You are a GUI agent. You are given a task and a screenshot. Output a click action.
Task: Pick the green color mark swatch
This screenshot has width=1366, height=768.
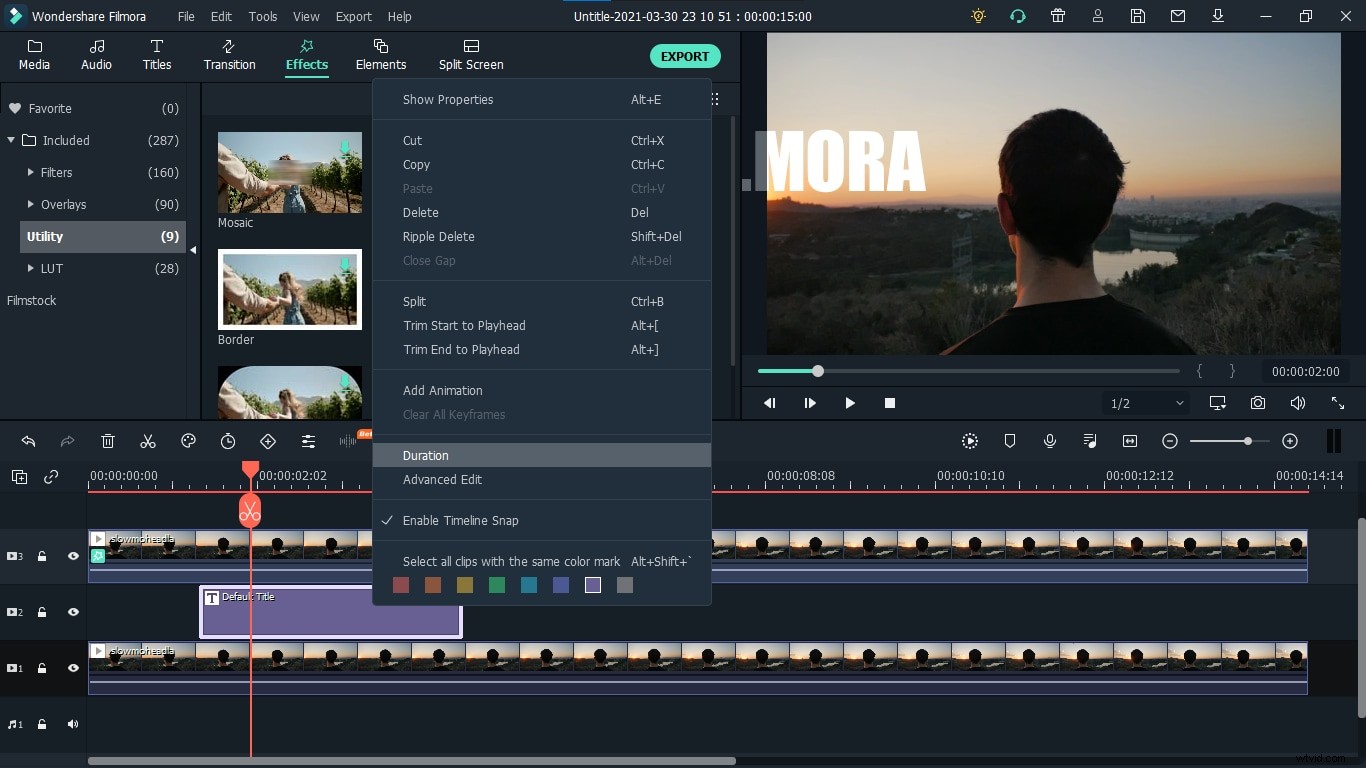[497, 585]
